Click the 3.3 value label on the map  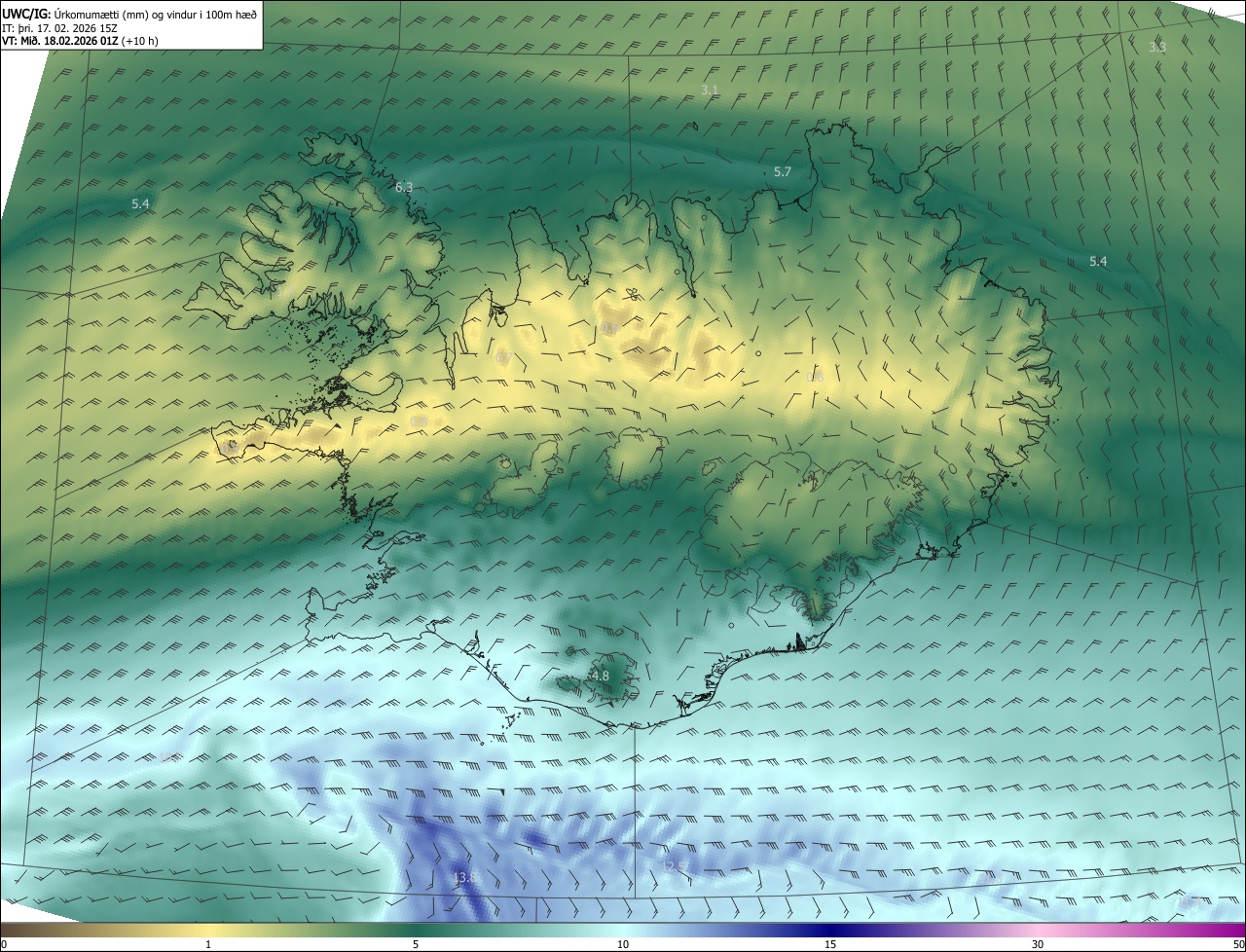[1157, 47]
